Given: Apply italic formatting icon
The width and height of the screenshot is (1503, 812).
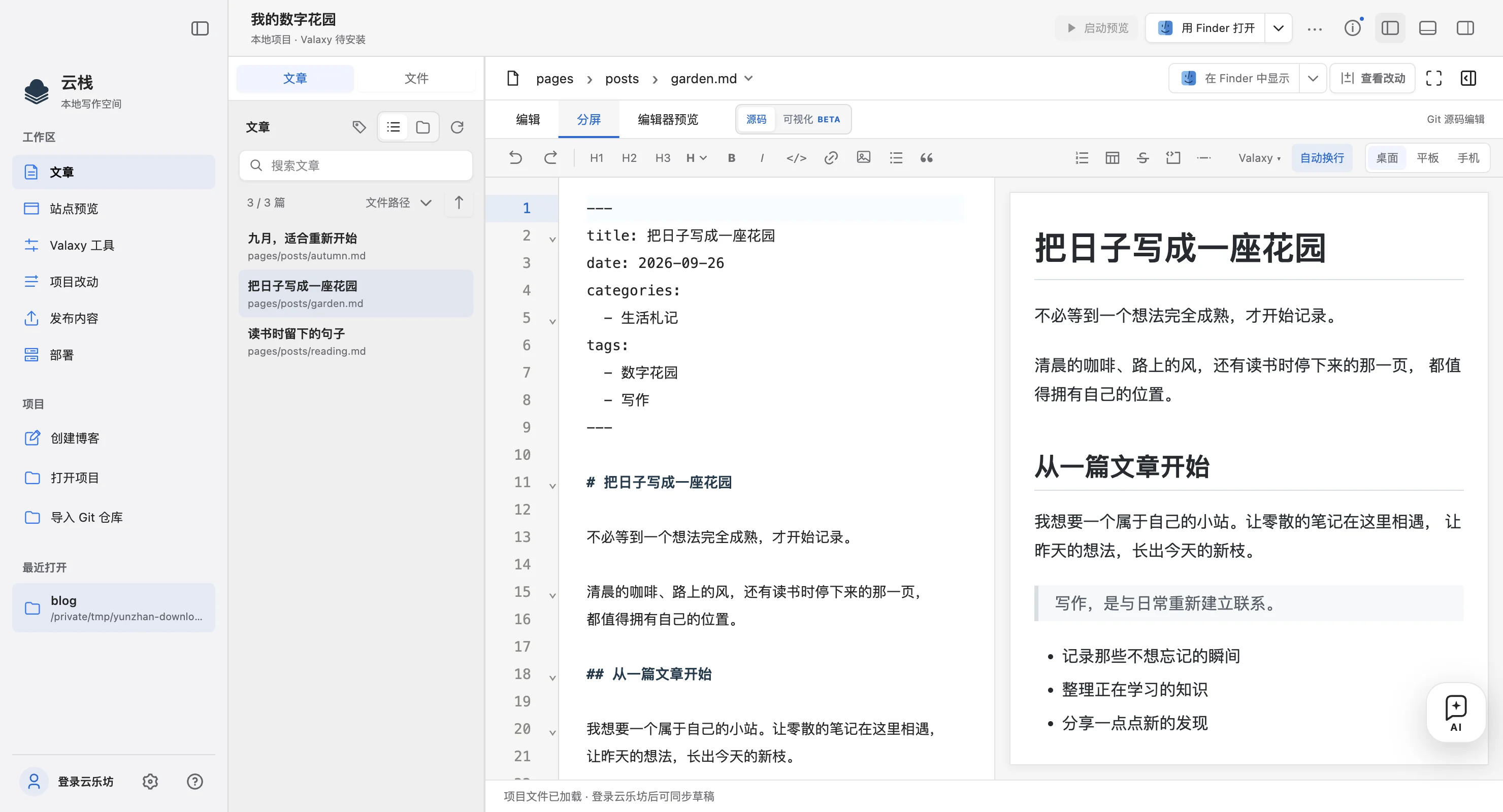Looking at the screenshot, I should [762, 157].
